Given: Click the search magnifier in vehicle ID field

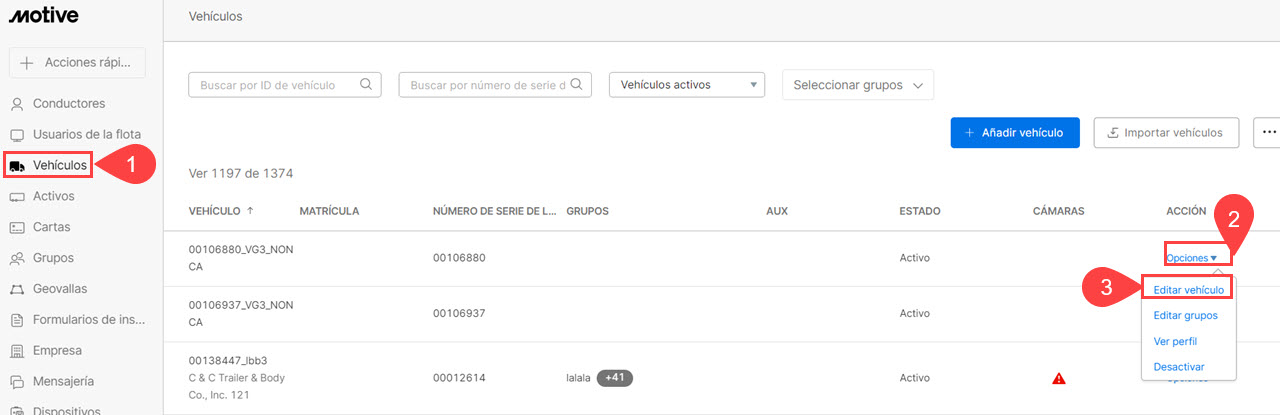Looking at the screenshot, I should coord(366,85).
